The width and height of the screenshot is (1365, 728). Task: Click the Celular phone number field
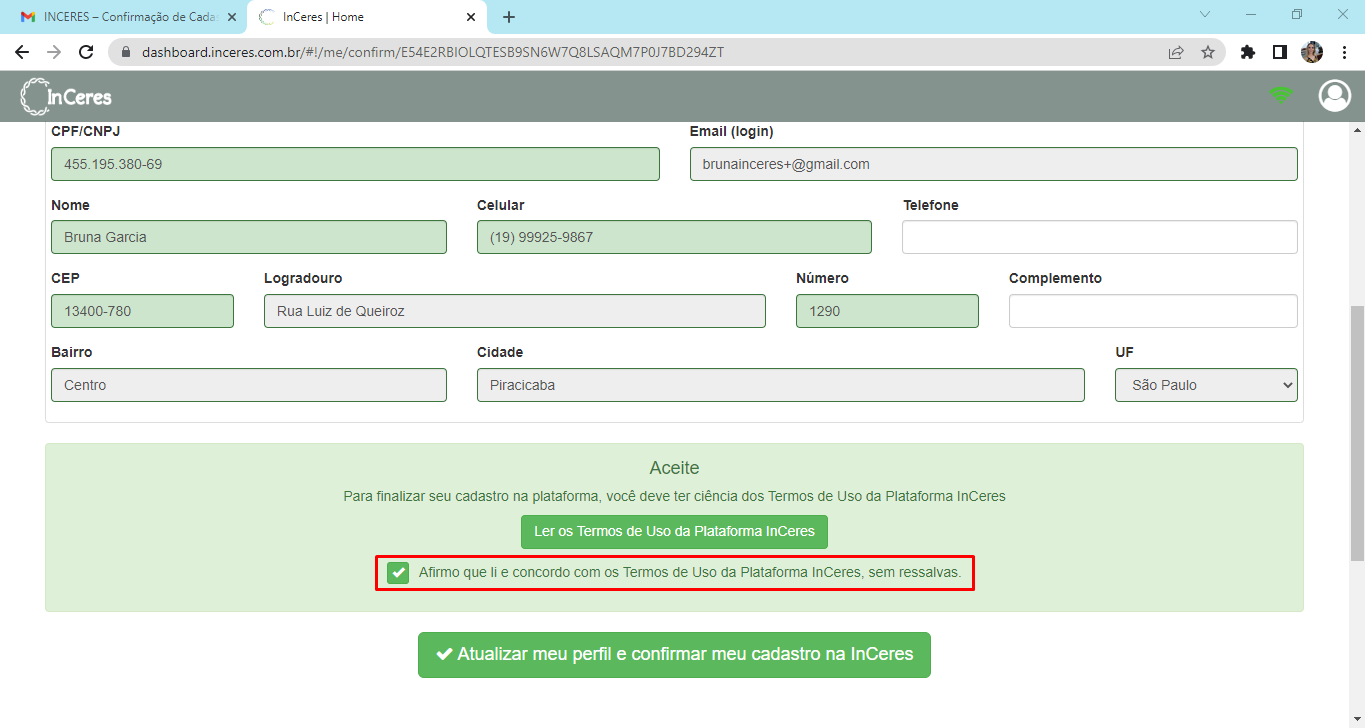click(x=674, y=237)
